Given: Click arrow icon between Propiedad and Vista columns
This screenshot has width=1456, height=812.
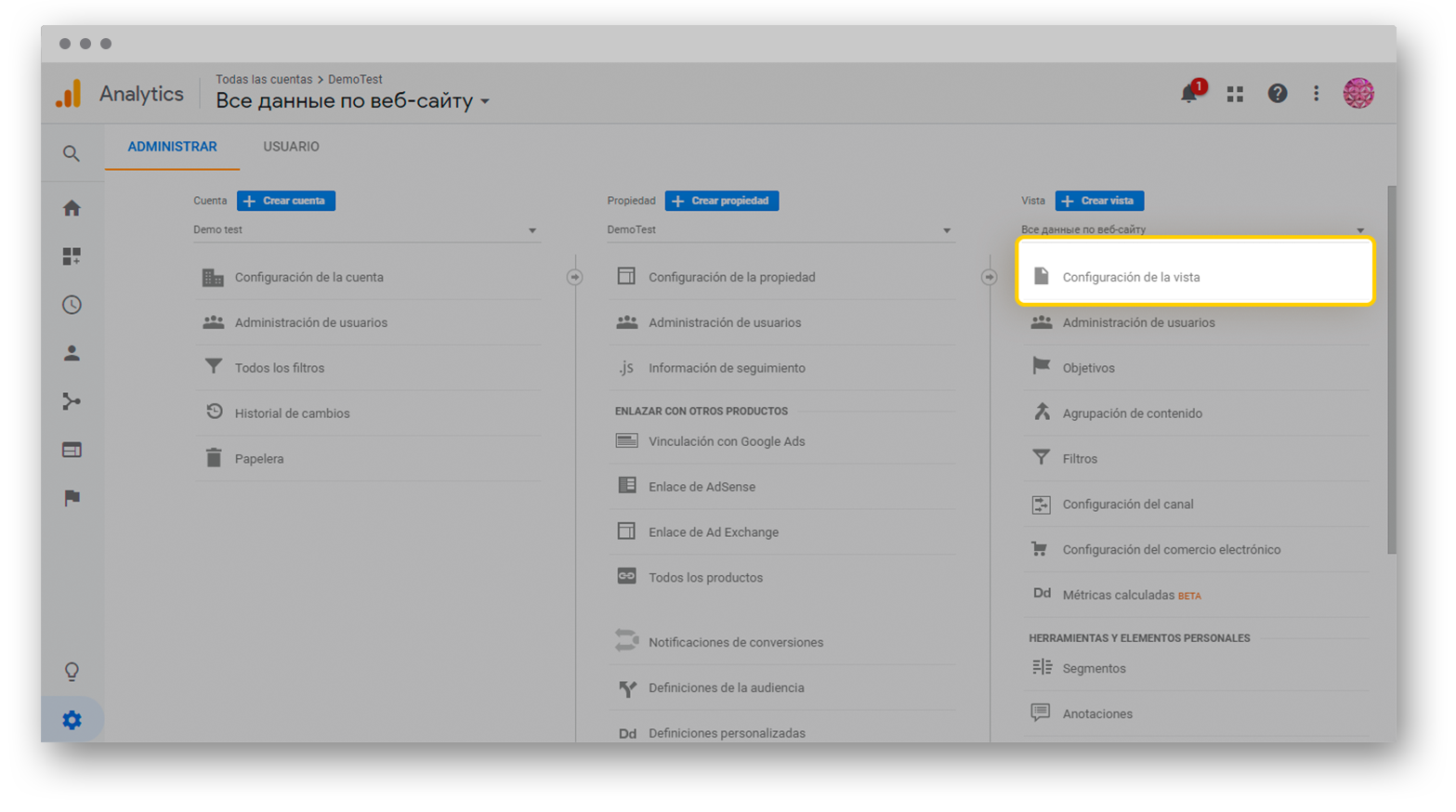Looking at the screenshot, I should tap(989, 277).
